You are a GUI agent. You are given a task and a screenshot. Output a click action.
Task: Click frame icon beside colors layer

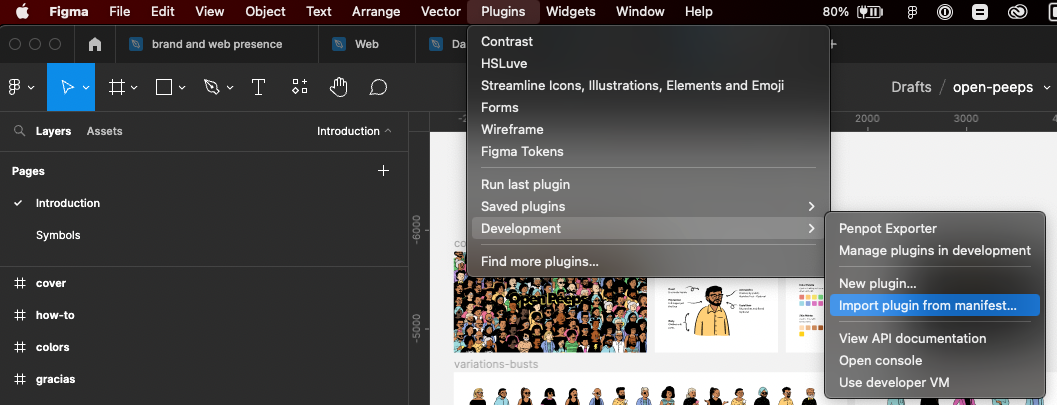20,347
